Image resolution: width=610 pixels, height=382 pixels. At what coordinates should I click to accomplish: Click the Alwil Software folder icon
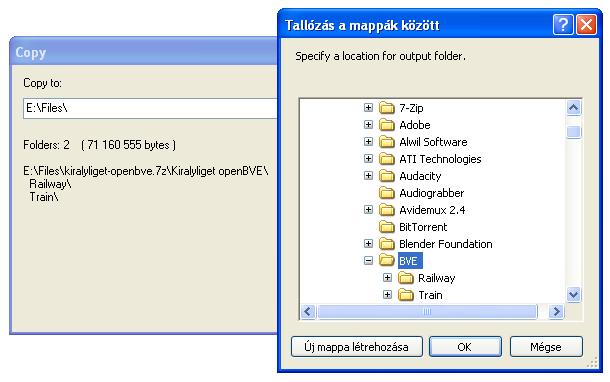[x=387, y=142]
